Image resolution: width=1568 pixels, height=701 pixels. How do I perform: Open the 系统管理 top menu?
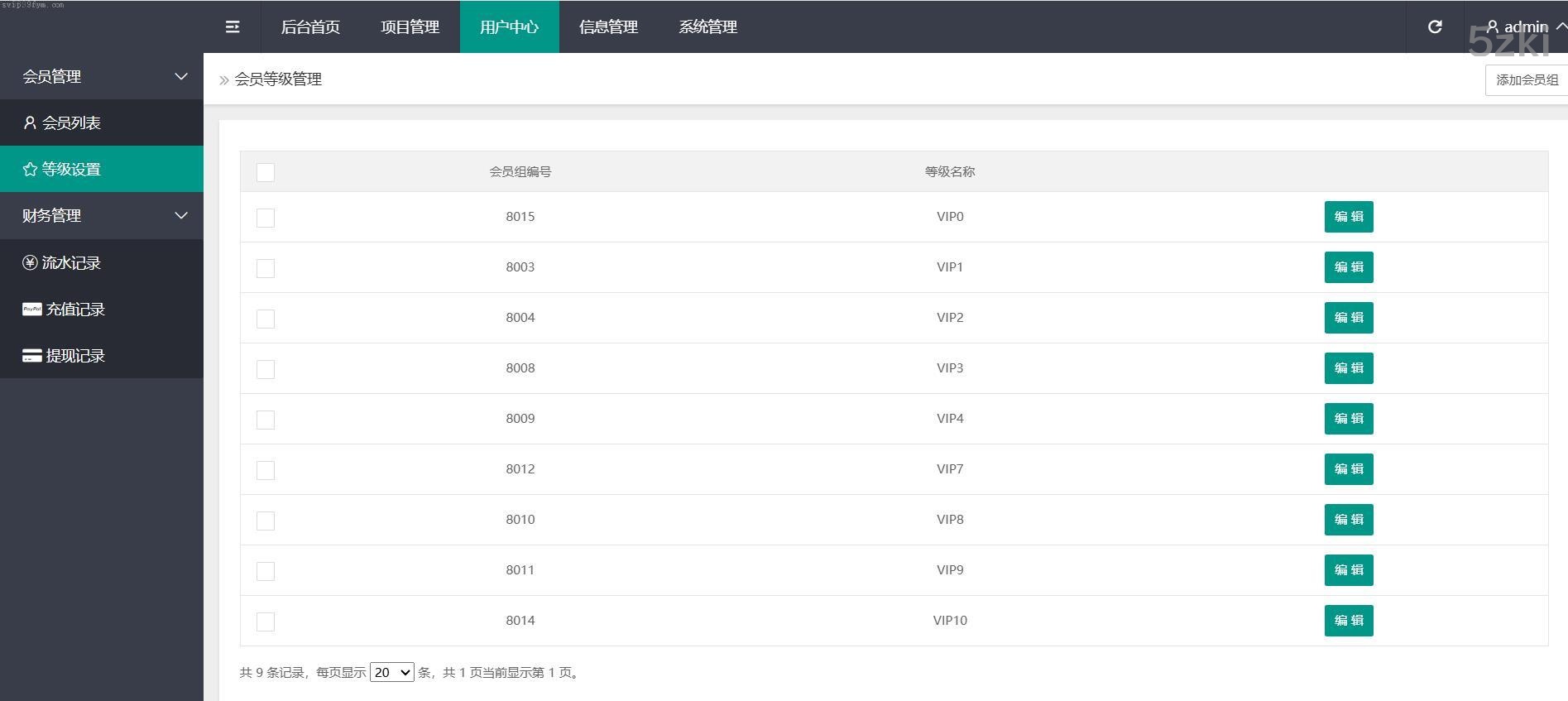tap(707, 27)
